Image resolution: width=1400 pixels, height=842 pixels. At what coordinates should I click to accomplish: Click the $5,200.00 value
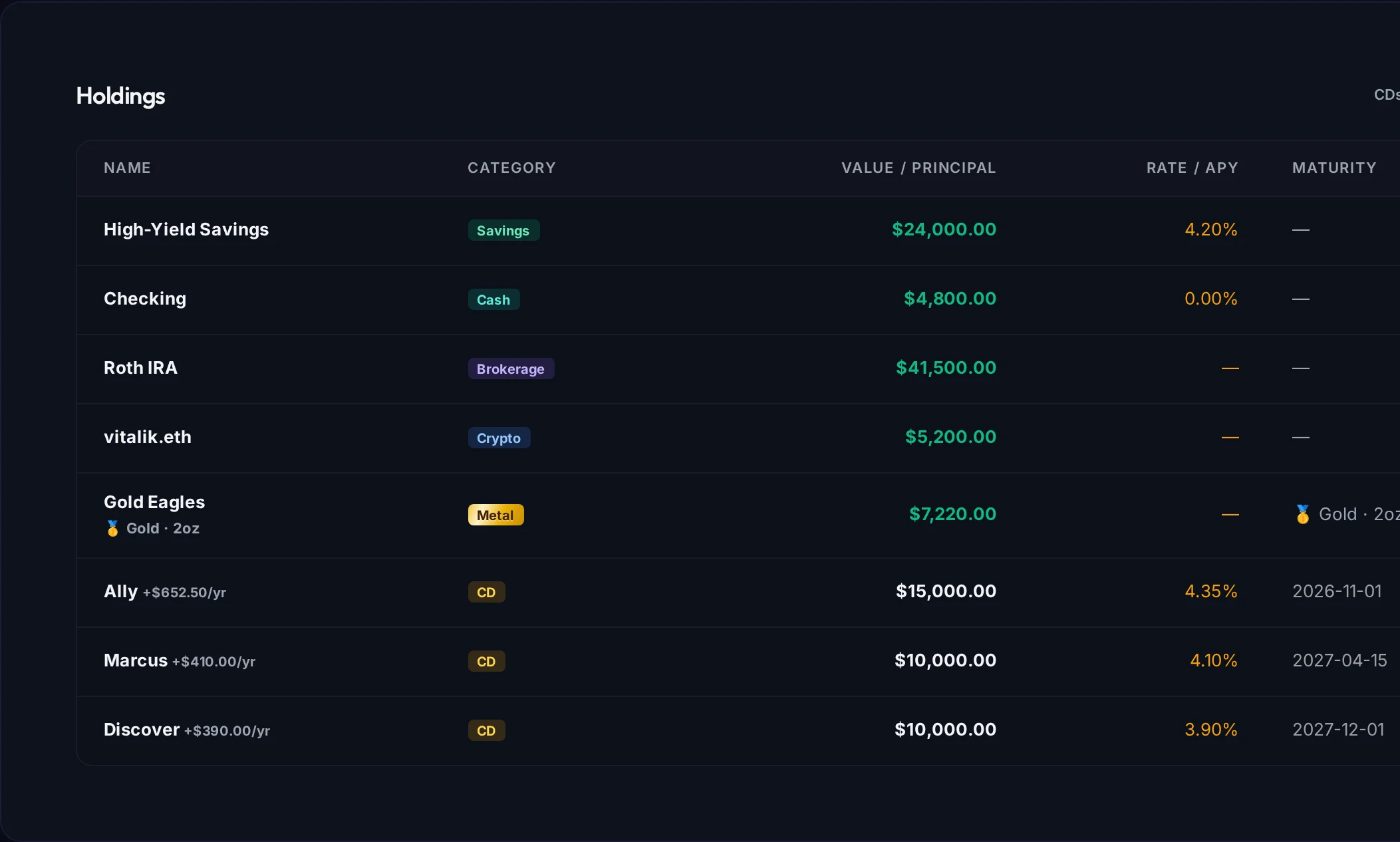click(950, 437)
